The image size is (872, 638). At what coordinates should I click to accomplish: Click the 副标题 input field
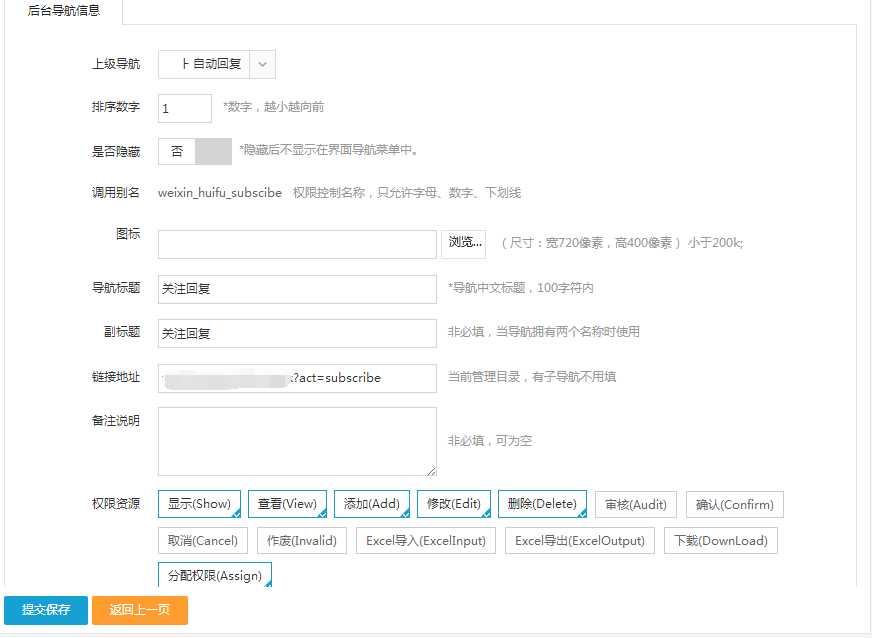[x=297, y=333]
